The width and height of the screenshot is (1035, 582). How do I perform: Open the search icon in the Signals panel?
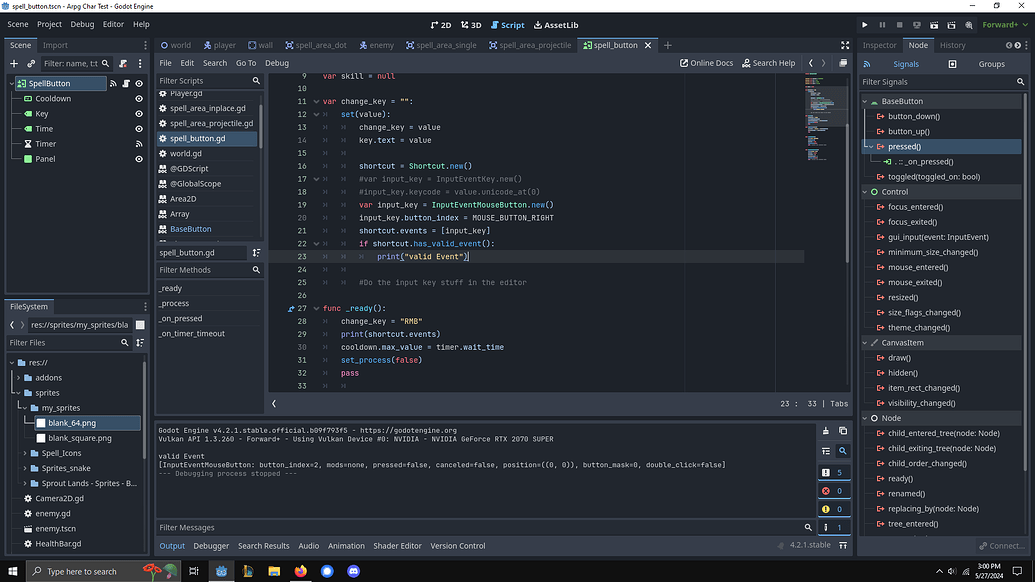pos(1021,81)
